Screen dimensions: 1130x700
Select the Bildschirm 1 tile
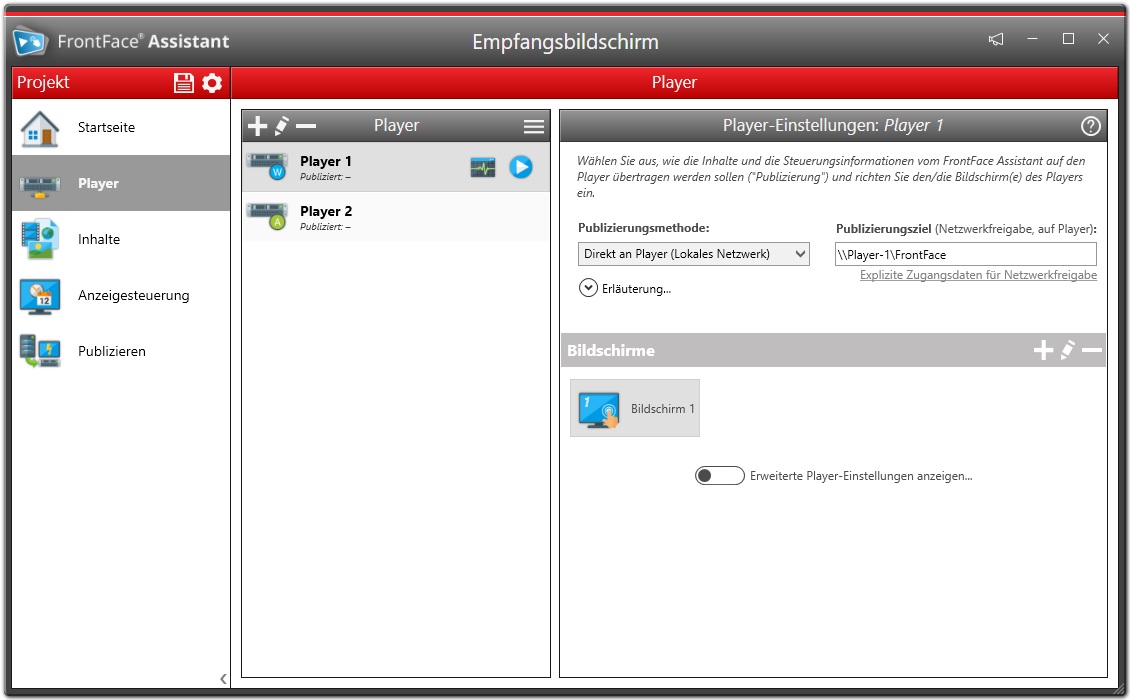point(635,408)
